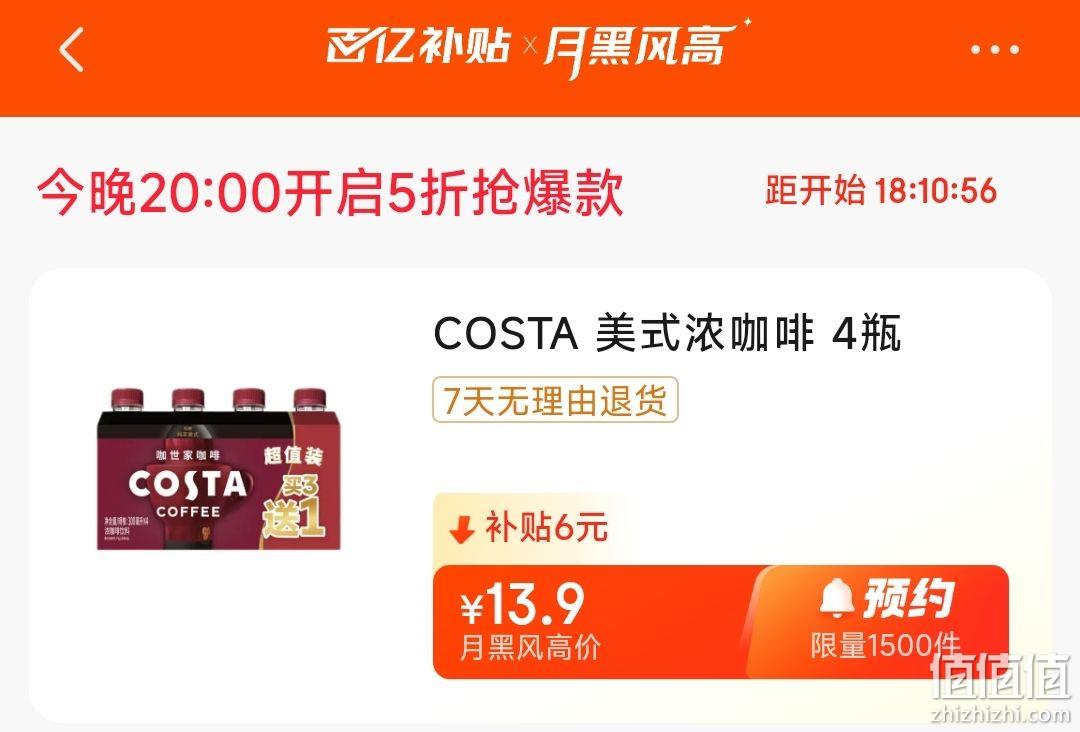Tap the 月黑风高价 price label
Viewport: 1080px width, 732px height.
[530, 647]
